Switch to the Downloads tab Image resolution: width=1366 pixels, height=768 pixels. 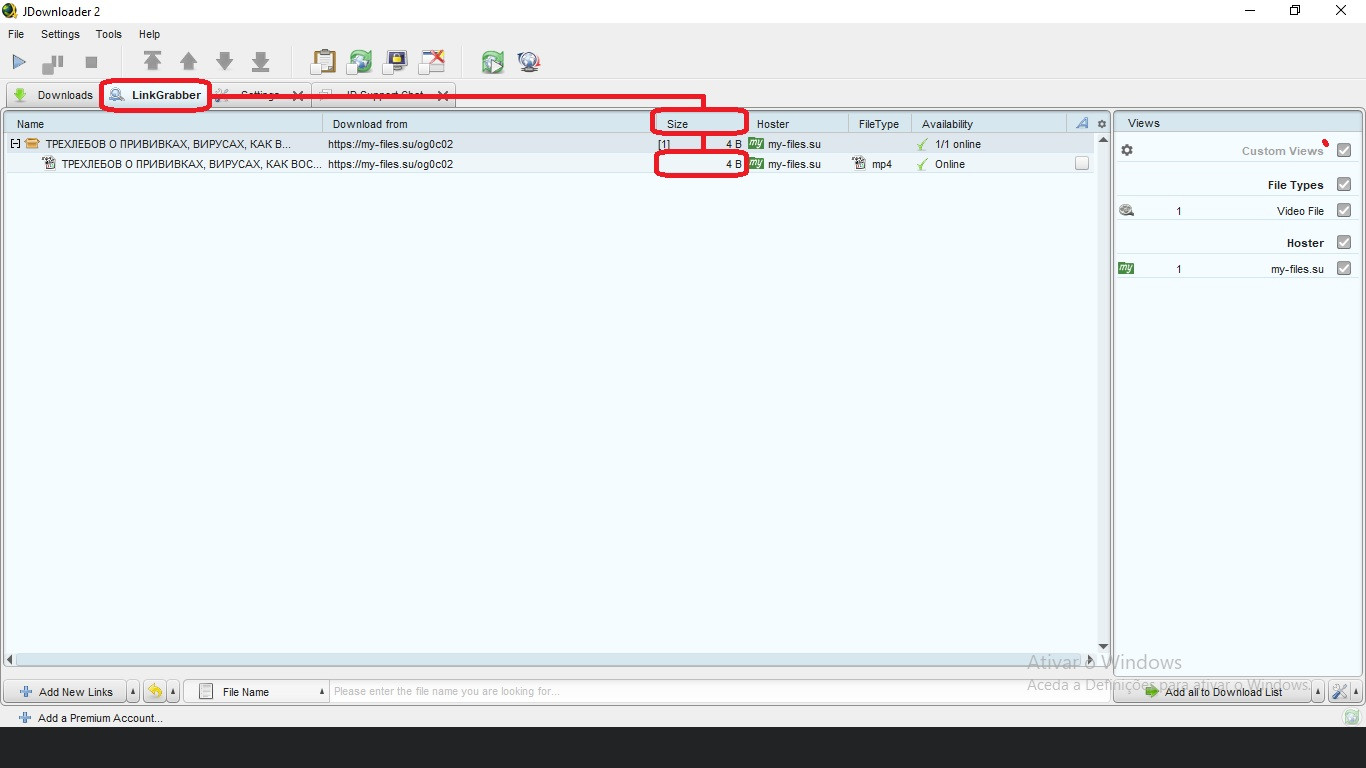(x=52, y=95)
